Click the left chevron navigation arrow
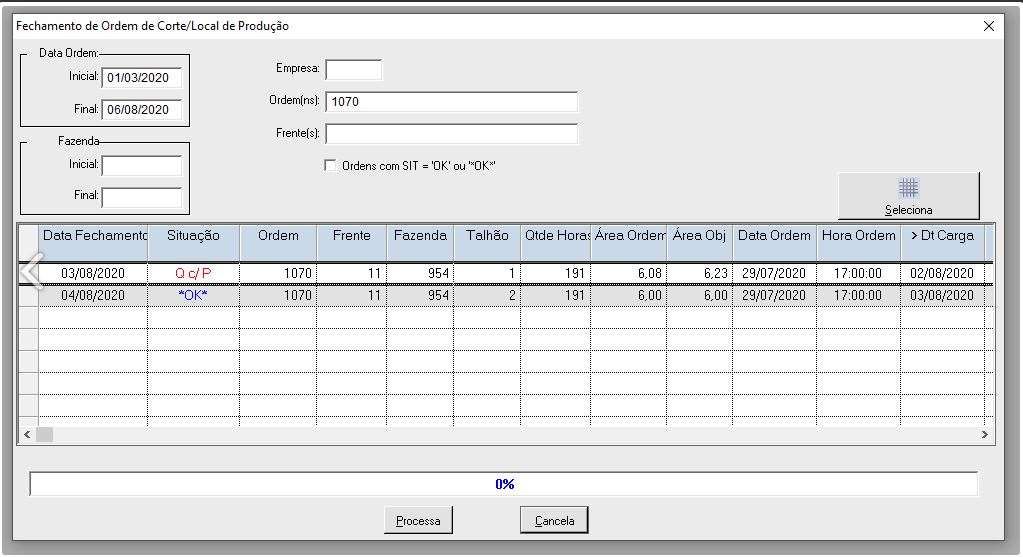Image resolution: width=1023 pixels, height=557 pixels. coord(31,270)
